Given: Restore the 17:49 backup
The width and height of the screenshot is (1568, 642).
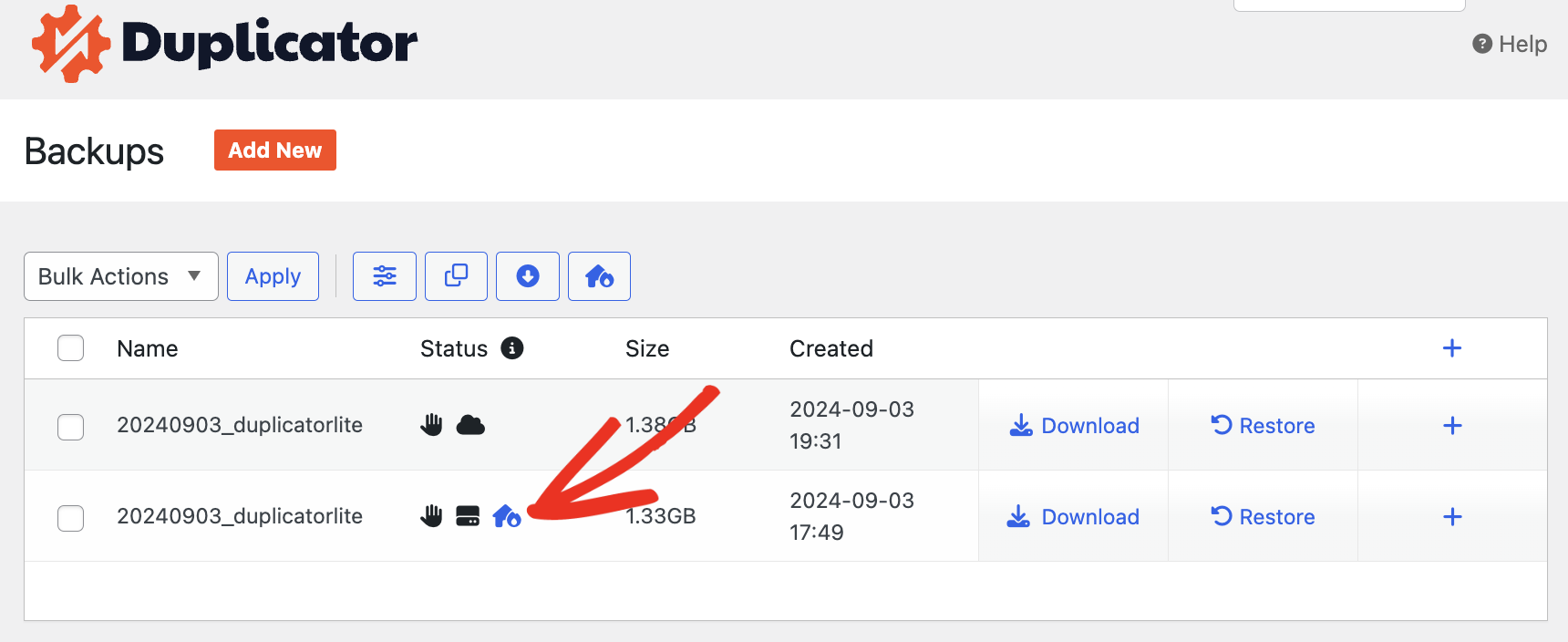Looking at the screenshot, I should tap(1263, 517).
